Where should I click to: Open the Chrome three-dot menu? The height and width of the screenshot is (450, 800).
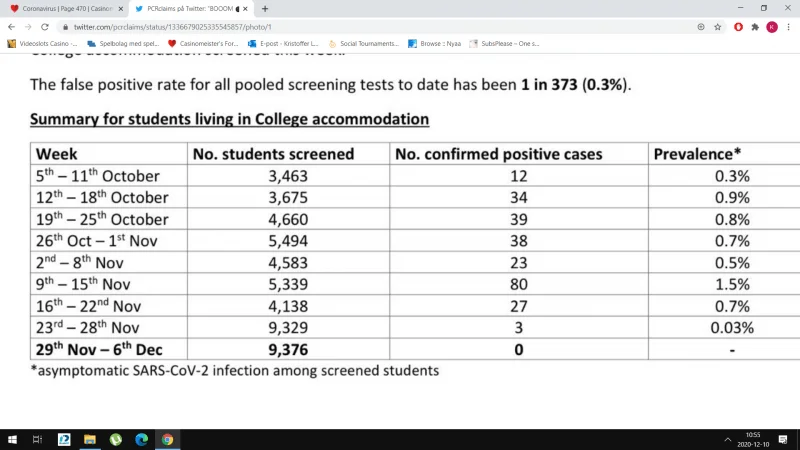(x=788, y=27)
